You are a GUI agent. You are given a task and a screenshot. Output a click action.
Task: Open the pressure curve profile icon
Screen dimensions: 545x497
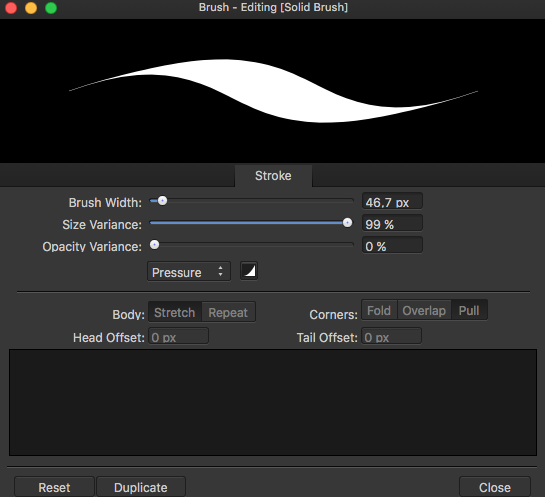(x=249, y=271)
